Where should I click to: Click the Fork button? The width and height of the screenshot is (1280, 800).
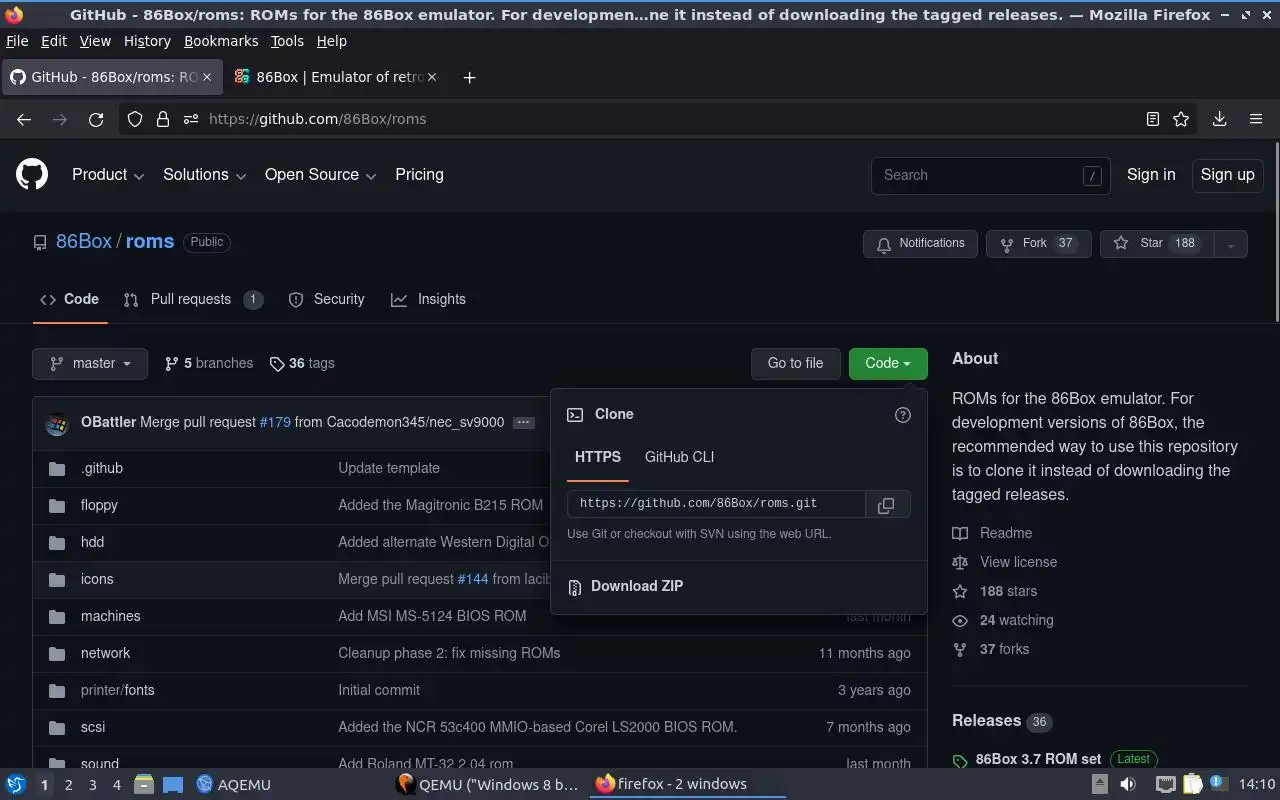[1039, 244]
